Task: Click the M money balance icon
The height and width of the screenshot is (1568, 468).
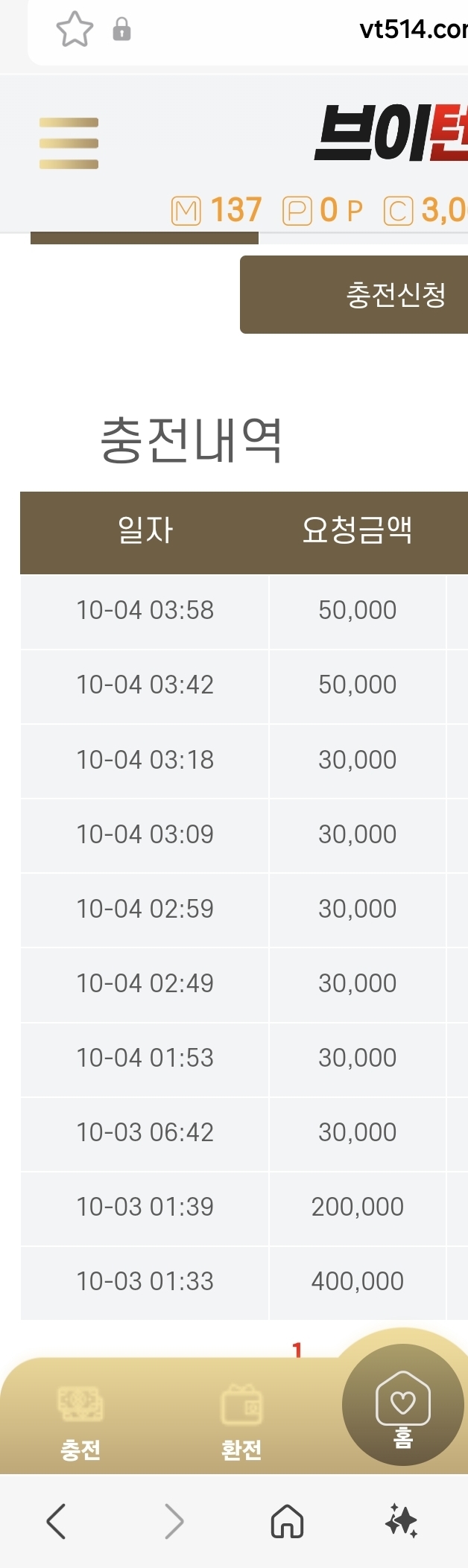Action: click(186, 211)
